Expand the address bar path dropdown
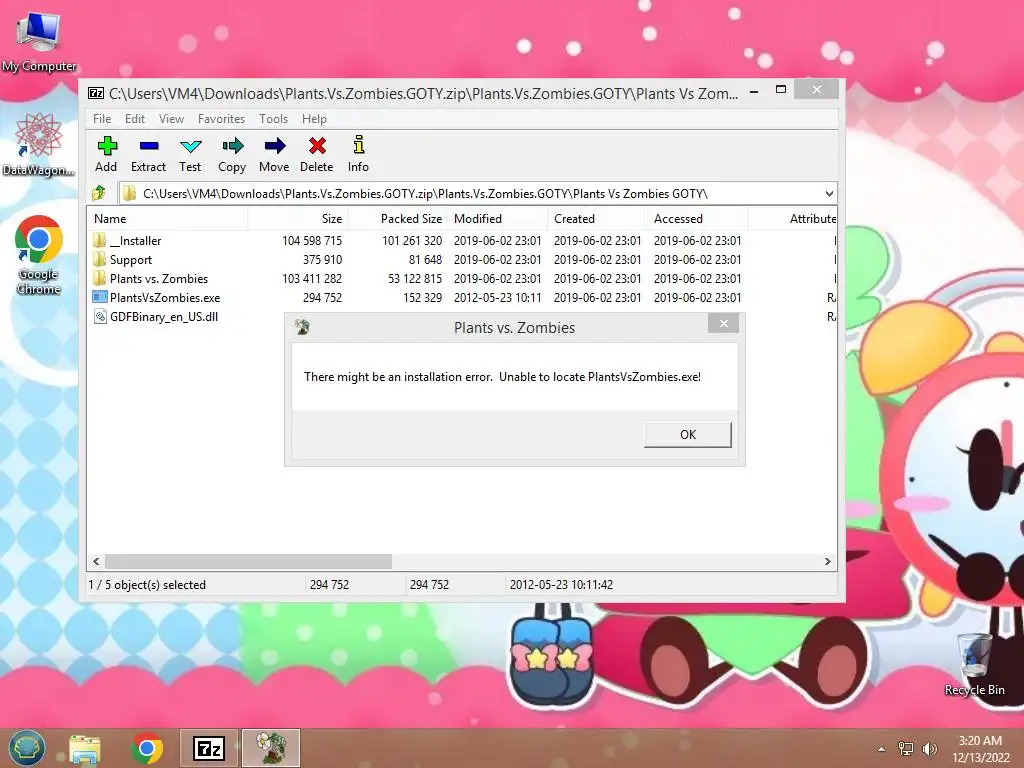 [829, 193]
